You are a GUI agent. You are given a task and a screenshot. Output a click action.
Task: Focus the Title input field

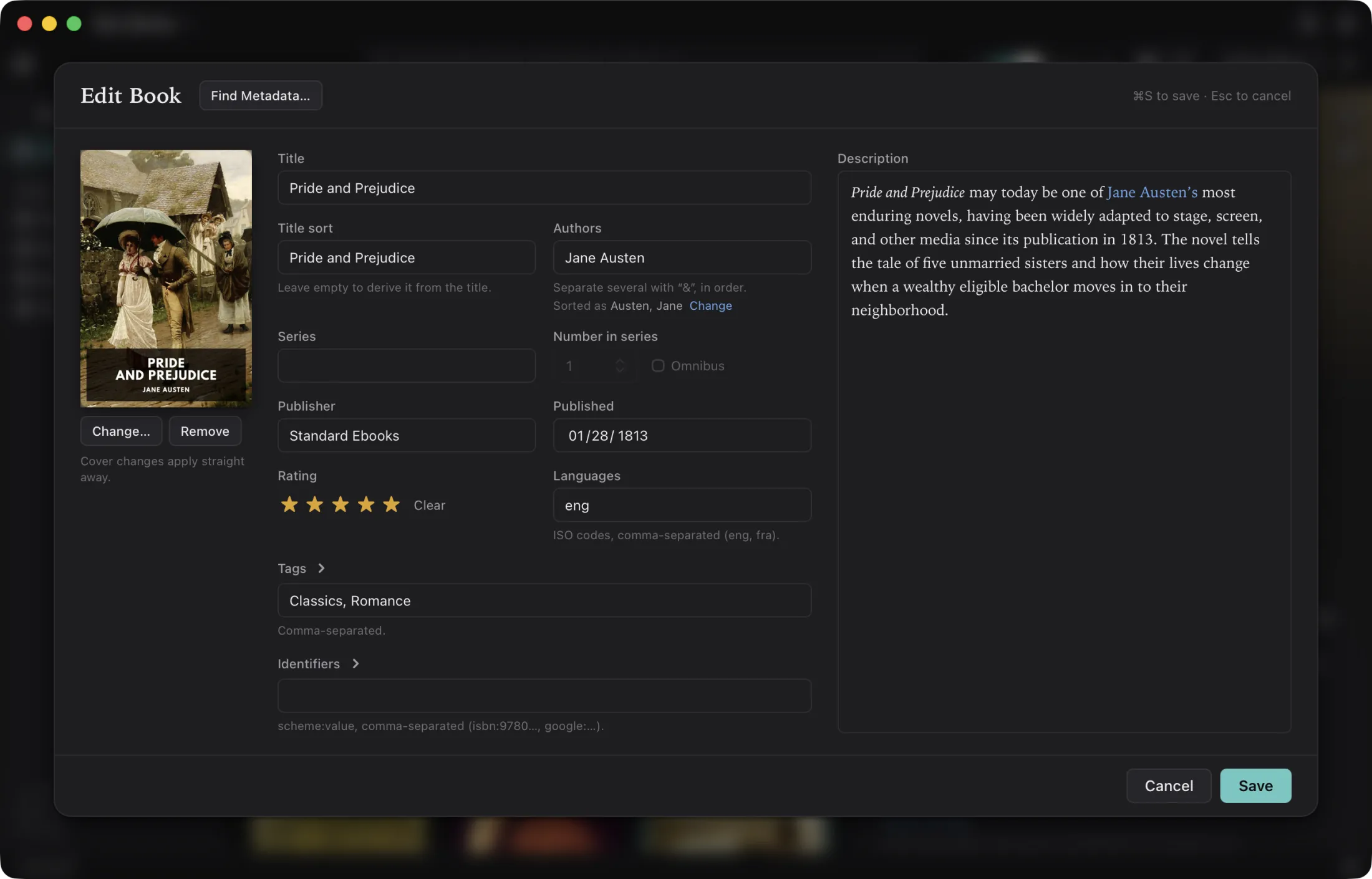click(544, 188)
